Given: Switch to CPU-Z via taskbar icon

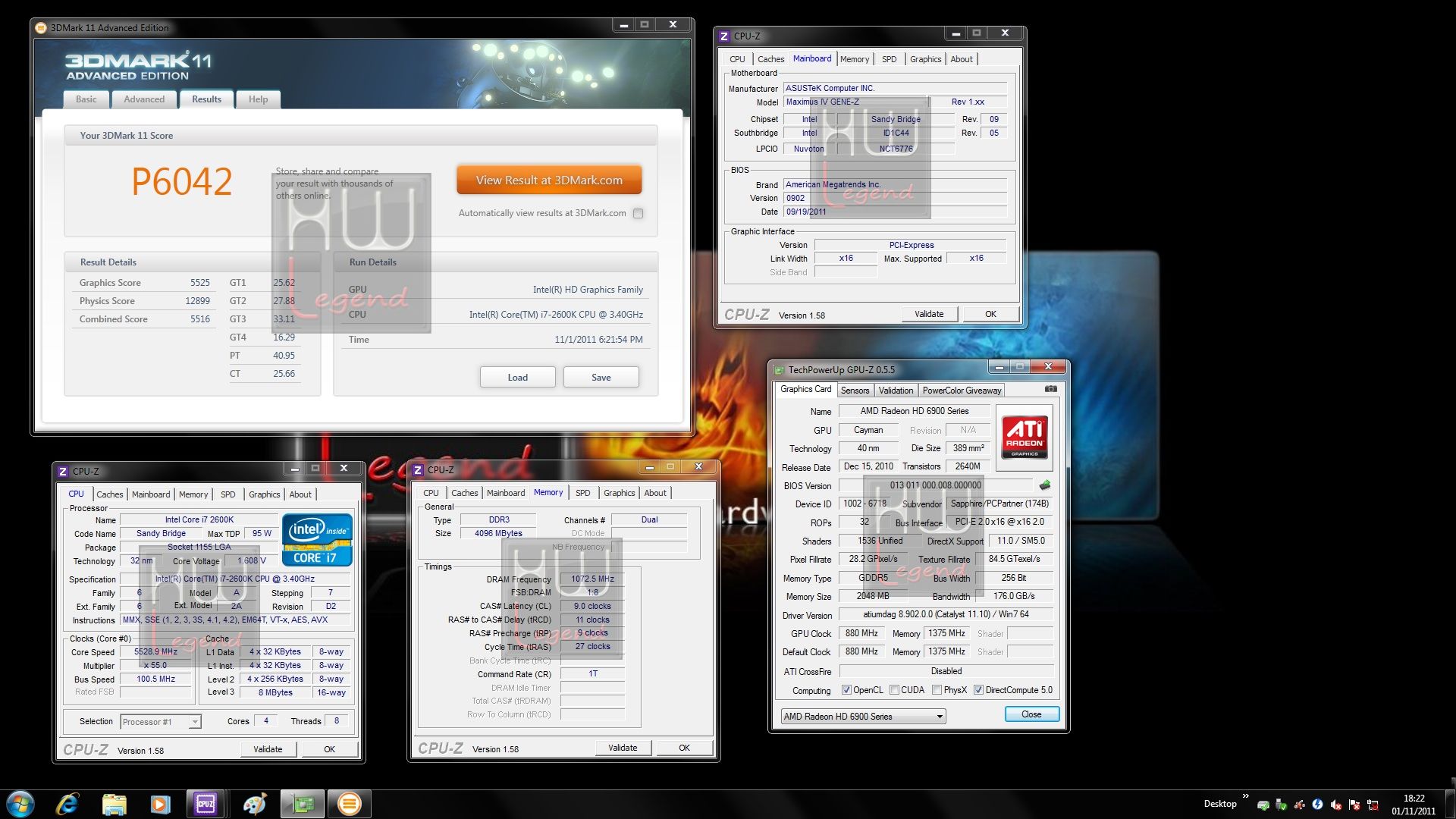Looking at the screenshot, I should pos(206,804).
